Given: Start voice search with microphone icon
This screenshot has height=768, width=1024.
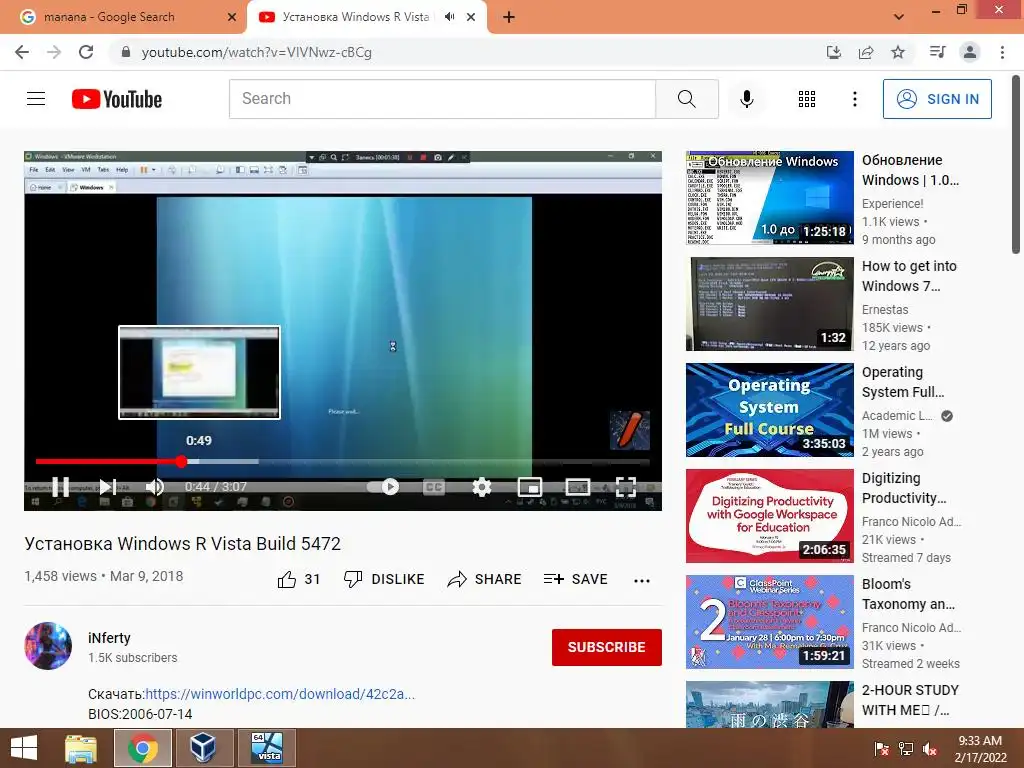Looking at the screenshot, I should (x=746, y=99).
